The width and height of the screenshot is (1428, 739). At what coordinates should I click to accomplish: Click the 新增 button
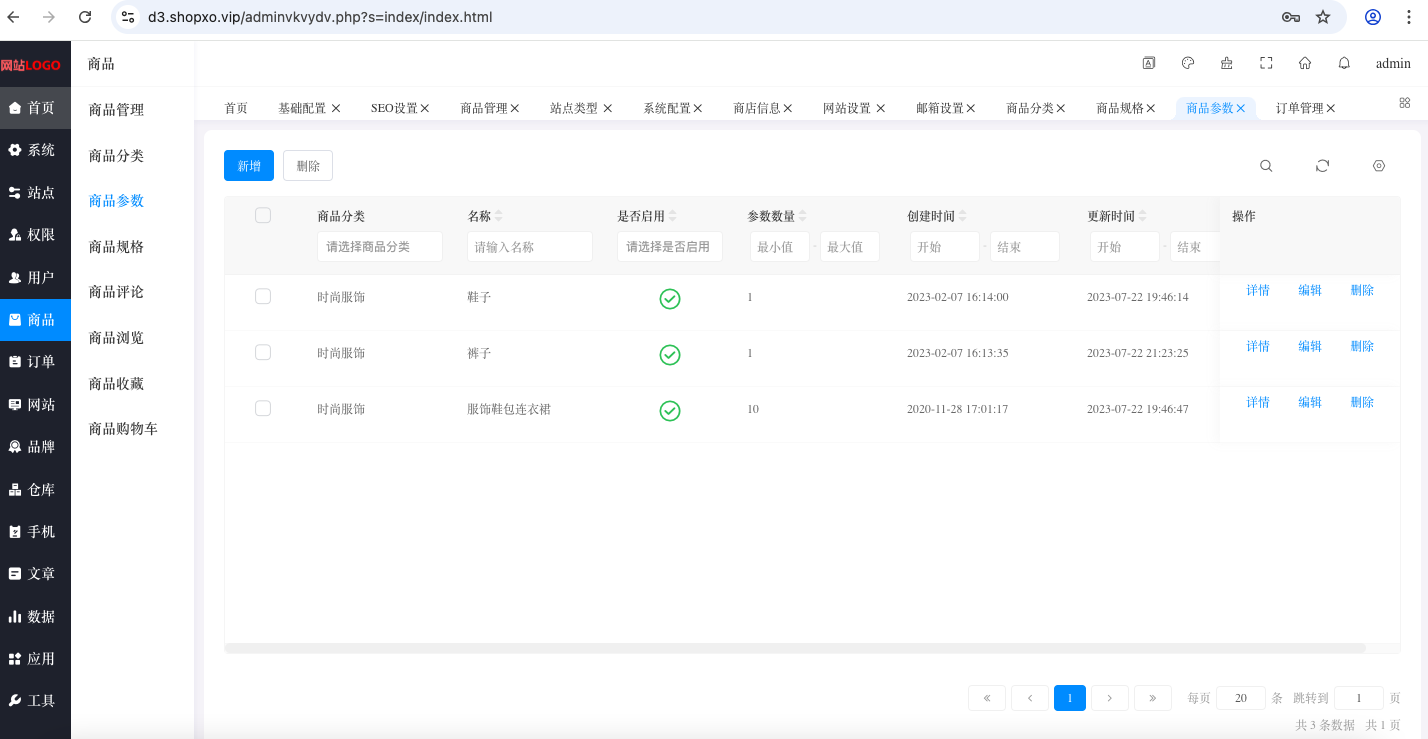point(249,166)
